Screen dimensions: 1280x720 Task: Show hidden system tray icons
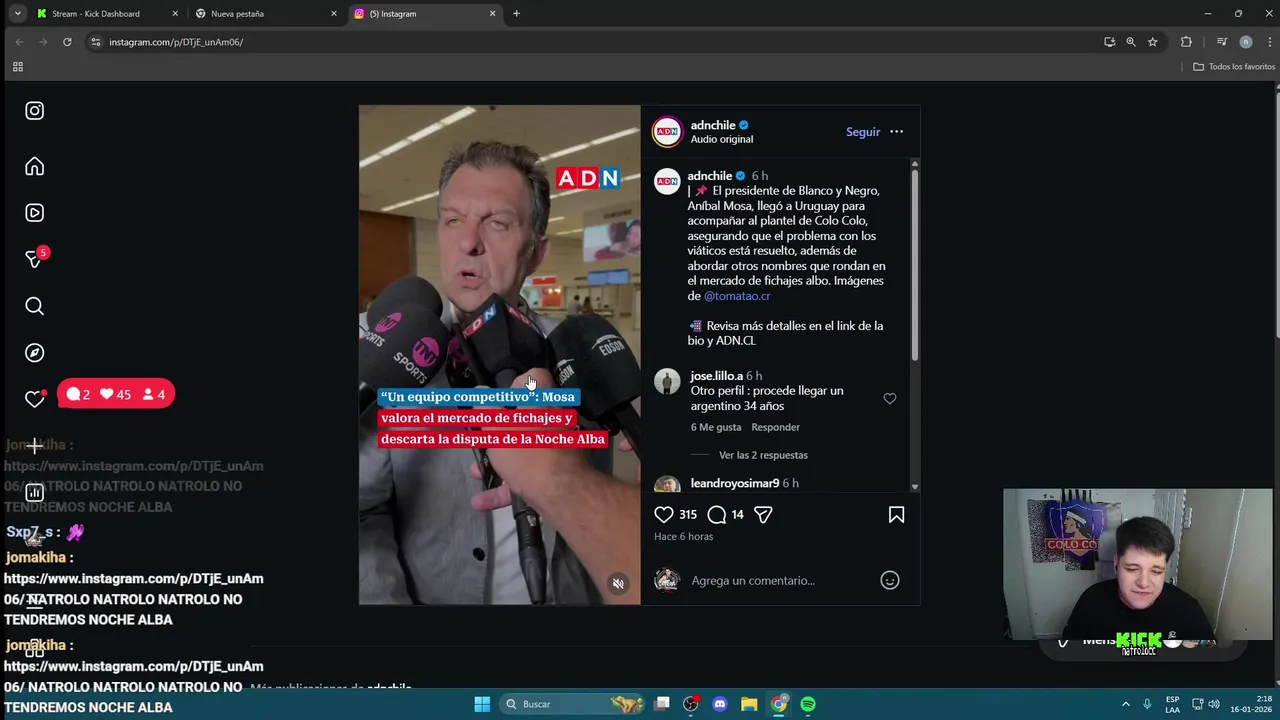1125,704
